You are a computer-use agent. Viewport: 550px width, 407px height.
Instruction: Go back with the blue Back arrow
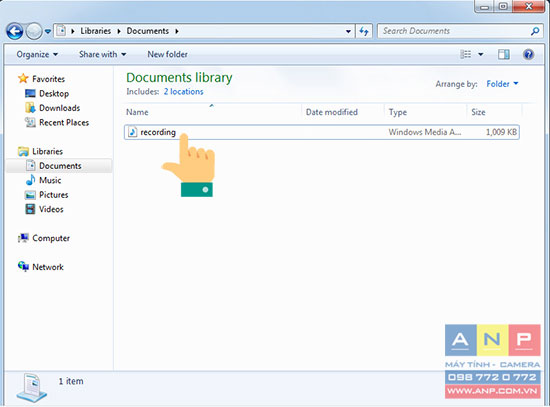(x=14, y=31)
